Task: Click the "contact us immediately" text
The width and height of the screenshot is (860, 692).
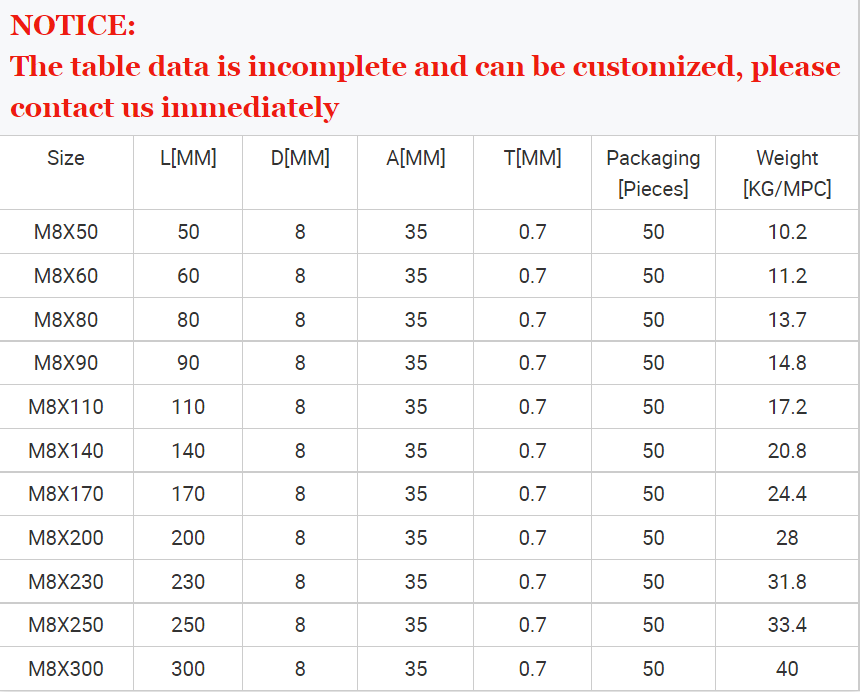Action: pos(175,107)
